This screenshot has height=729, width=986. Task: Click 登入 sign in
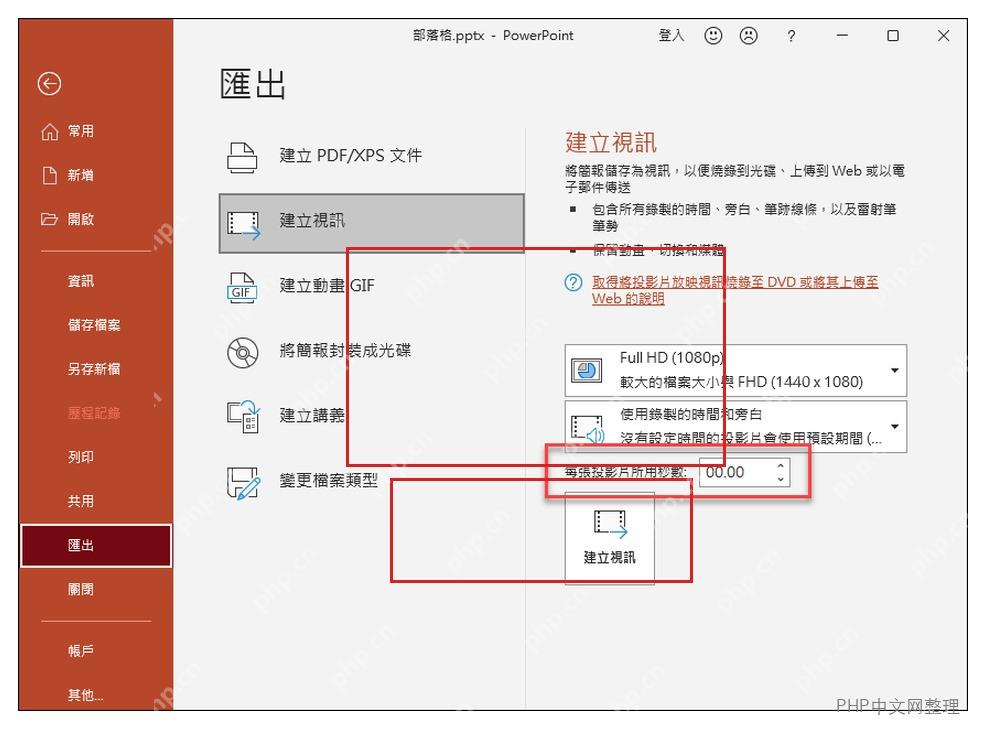point(671,36)
